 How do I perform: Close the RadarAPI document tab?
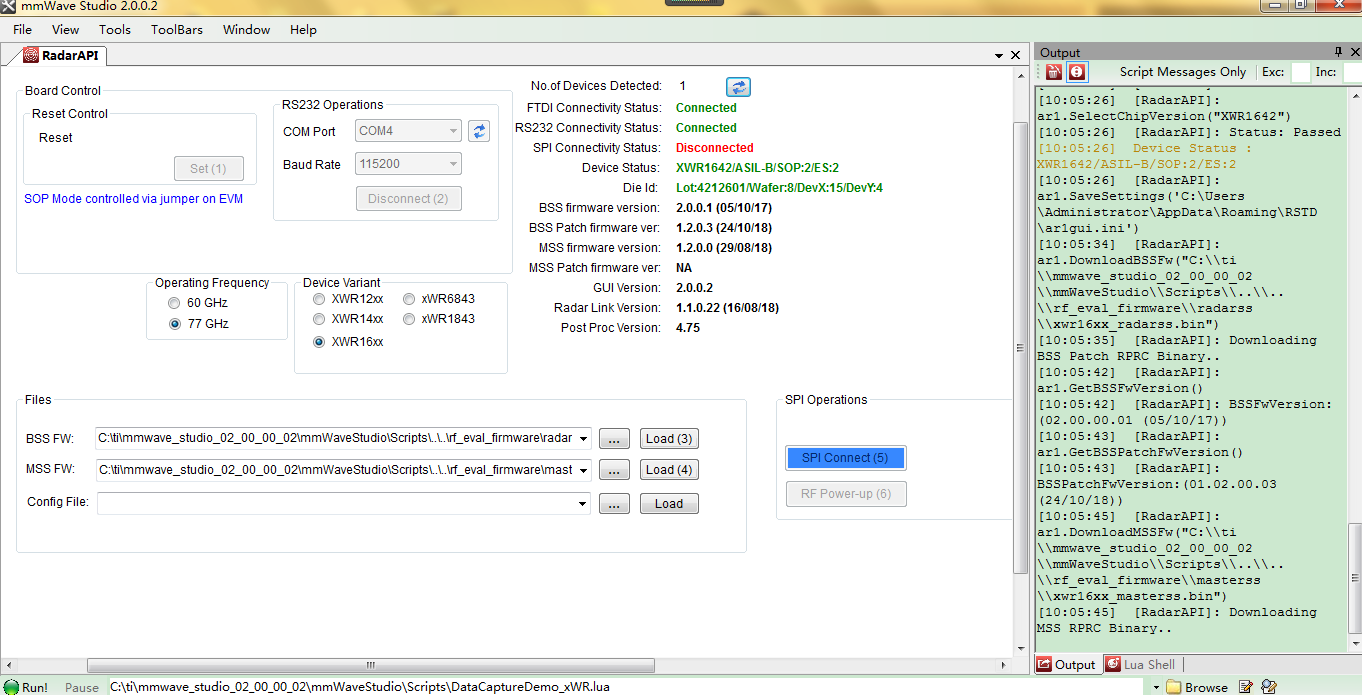point(1016,56)
